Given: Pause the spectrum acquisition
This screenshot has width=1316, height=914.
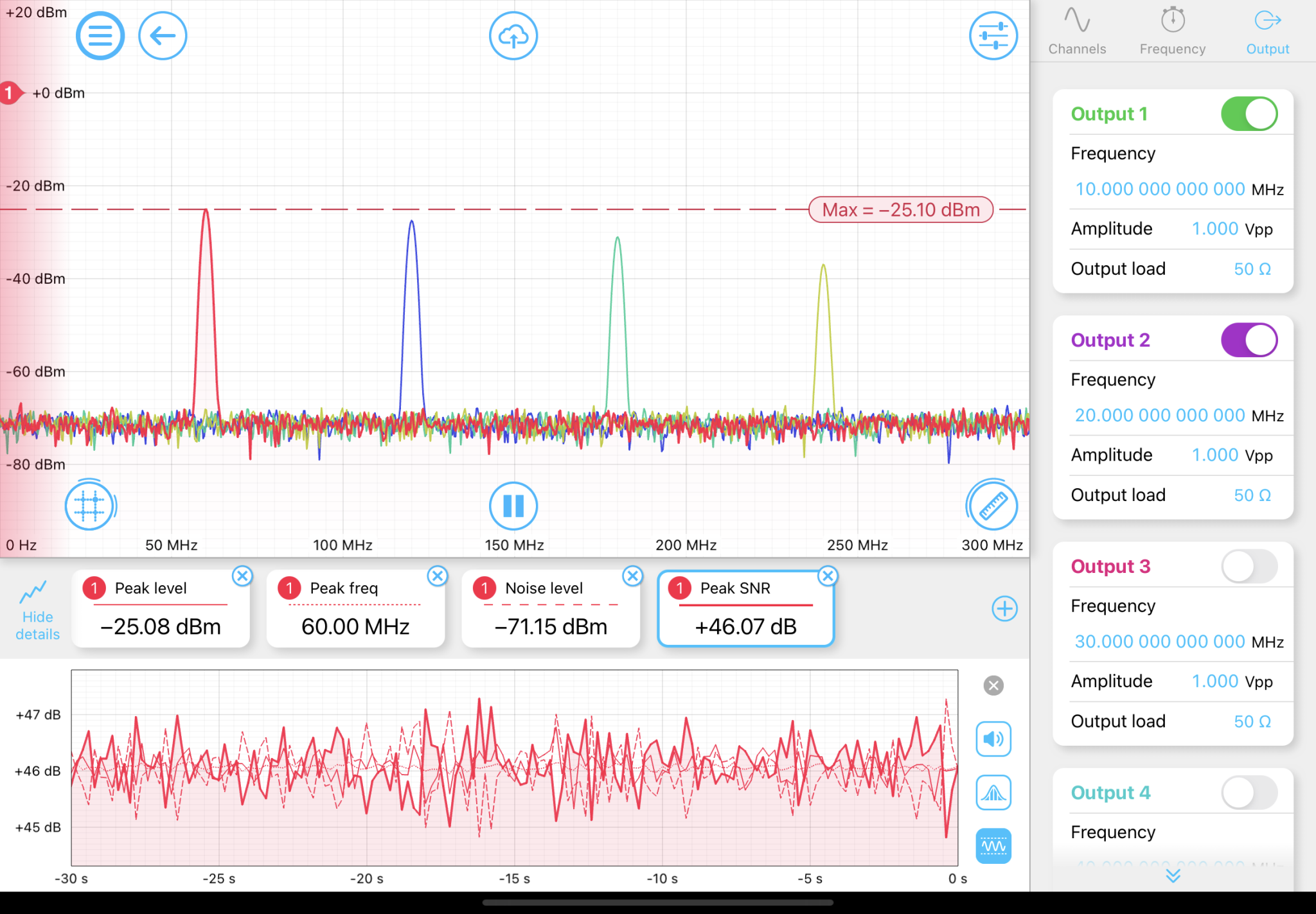Looking at the screenshot, I should tap(513, 505).
